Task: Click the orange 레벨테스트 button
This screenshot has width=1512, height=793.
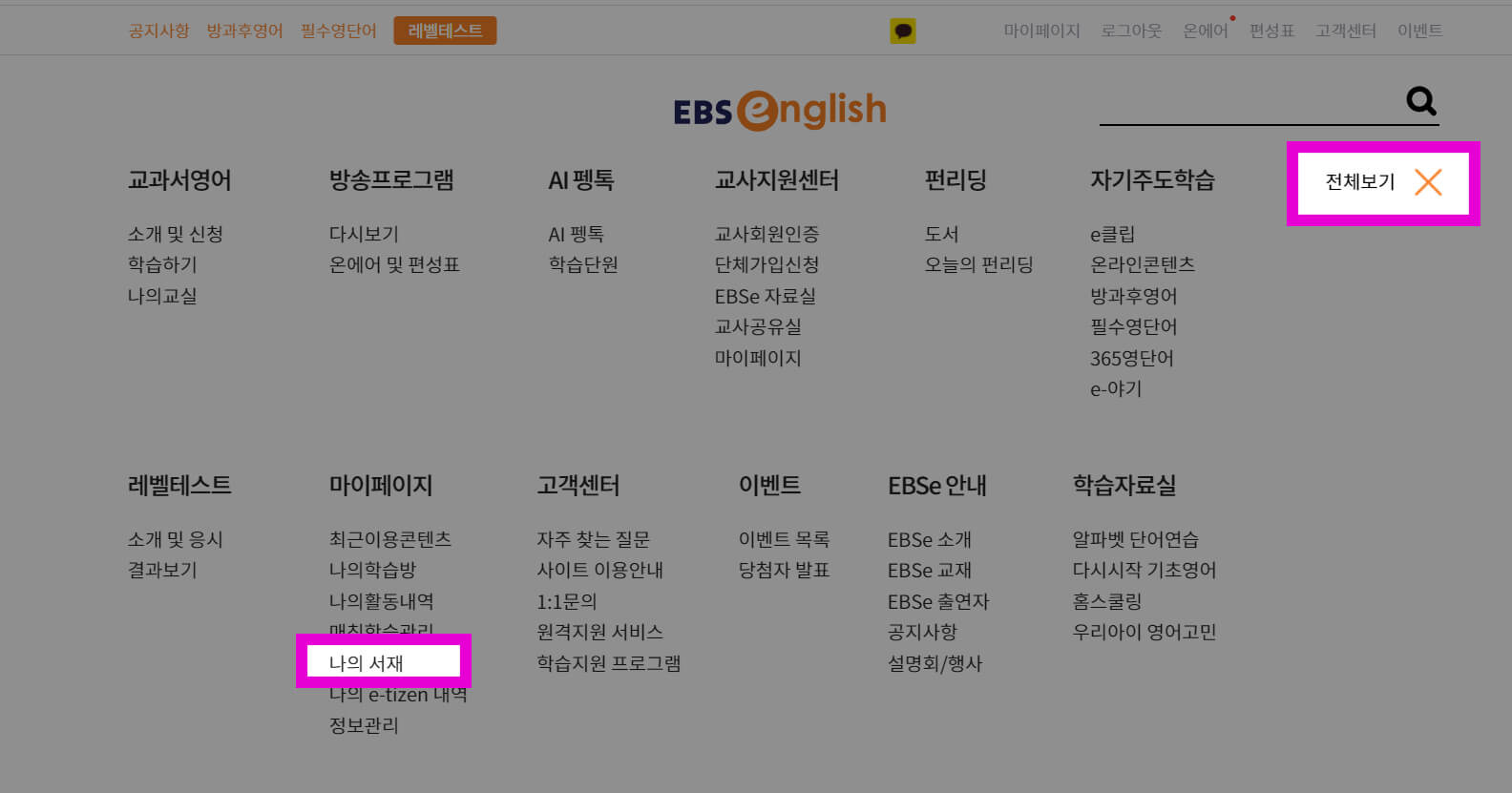Action: tap(445, 31)
